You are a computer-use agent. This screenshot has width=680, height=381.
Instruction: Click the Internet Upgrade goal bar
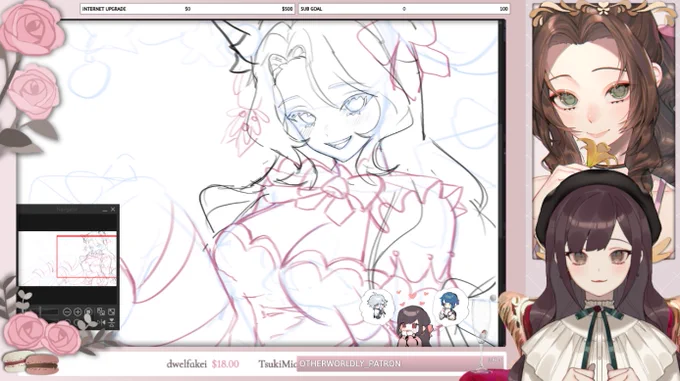click(187, 9)
